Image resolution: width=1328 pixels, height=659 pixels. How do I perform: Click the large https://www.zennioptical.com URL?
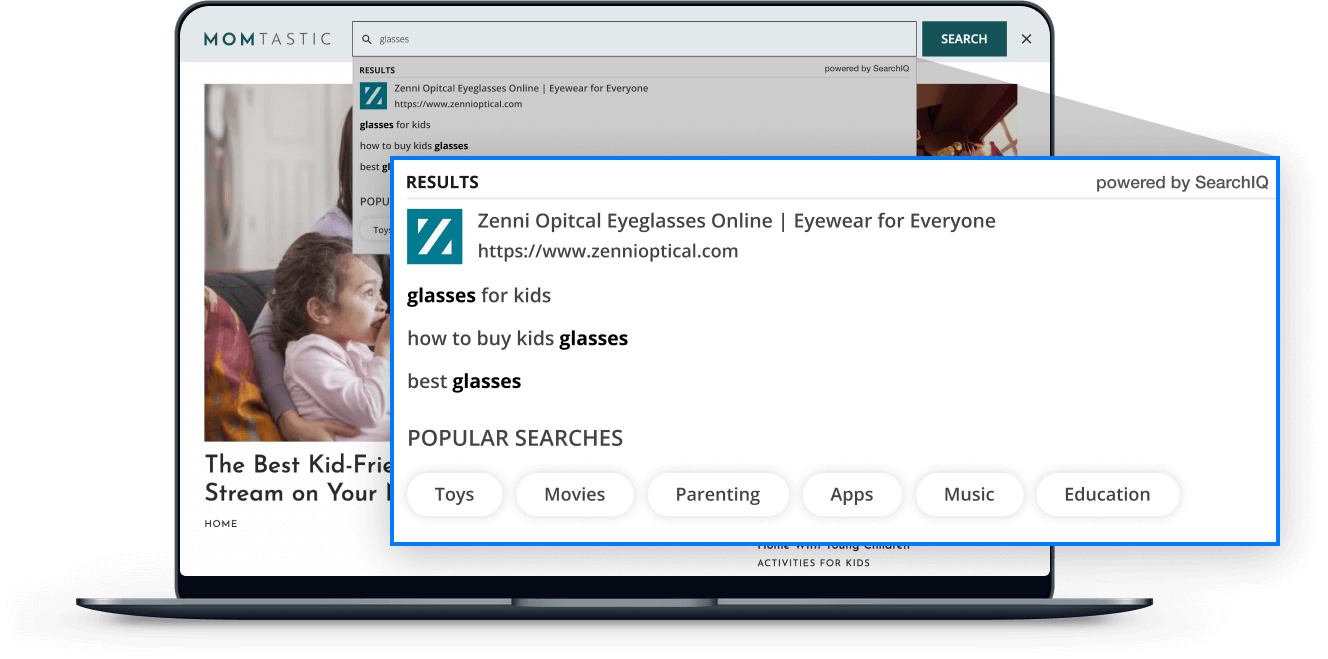pos(608,251)
